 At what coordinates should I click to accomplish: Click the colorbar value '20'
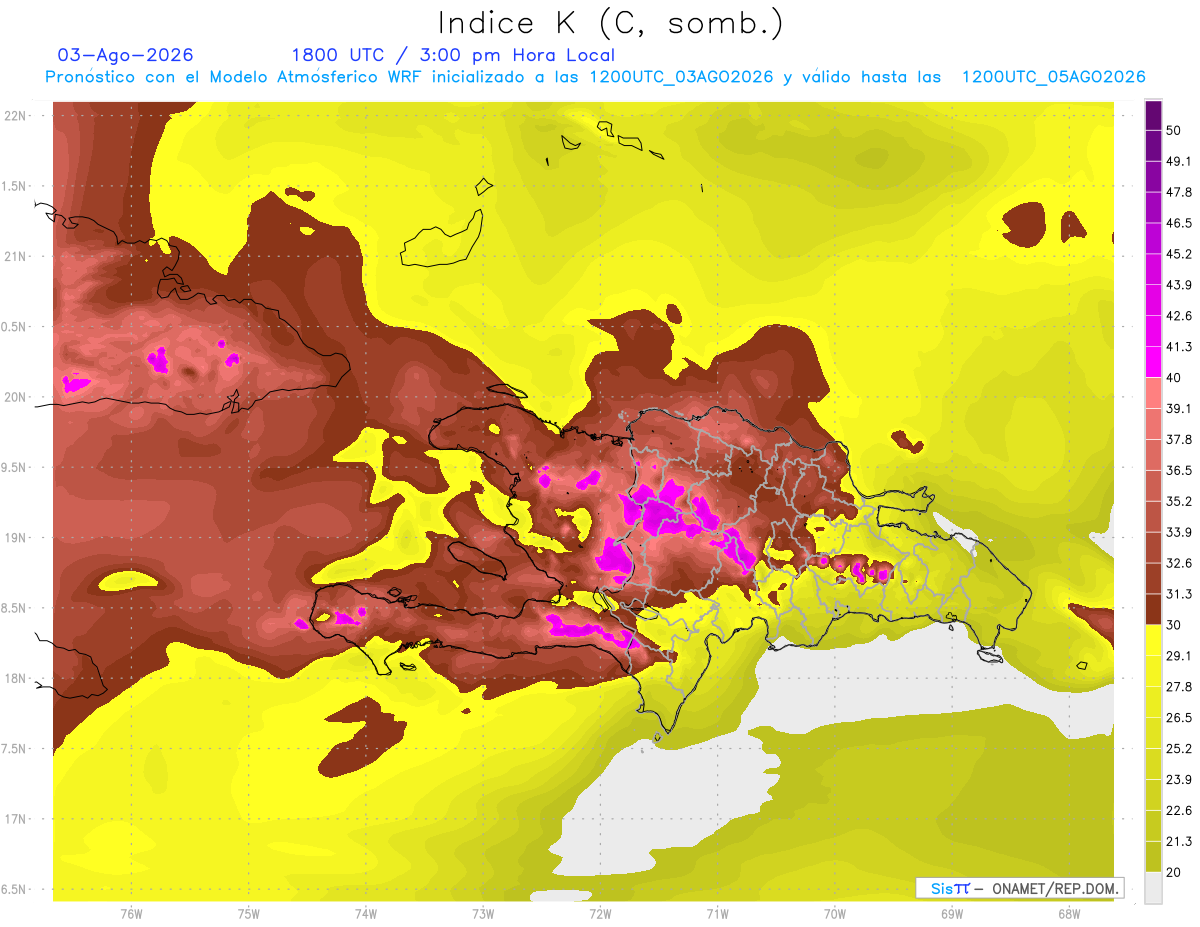(1175, 871)
